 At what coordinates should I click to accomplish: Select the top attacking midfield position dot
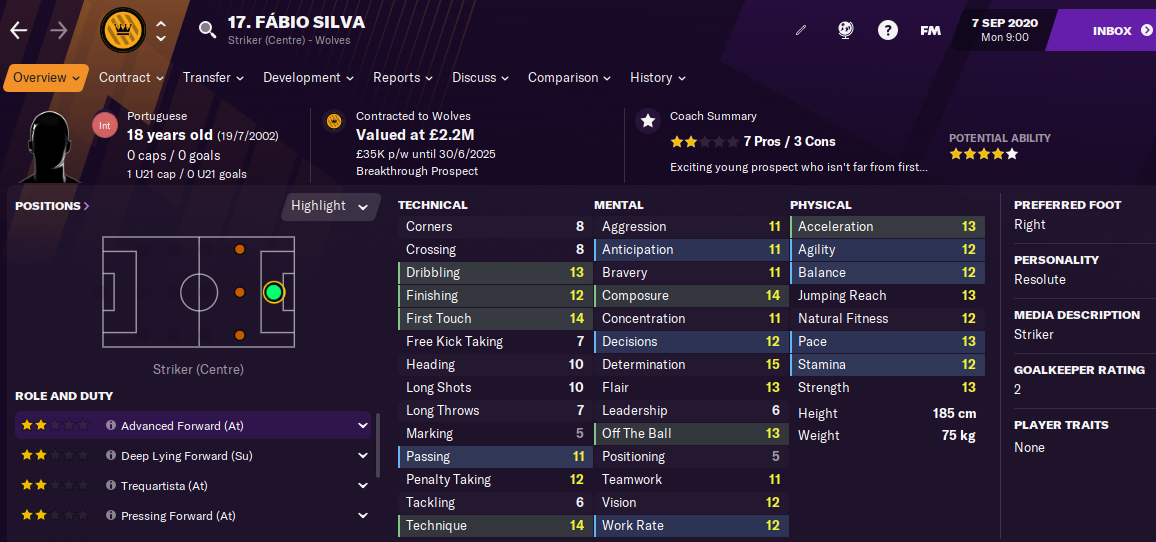click(x=239, y=250)
